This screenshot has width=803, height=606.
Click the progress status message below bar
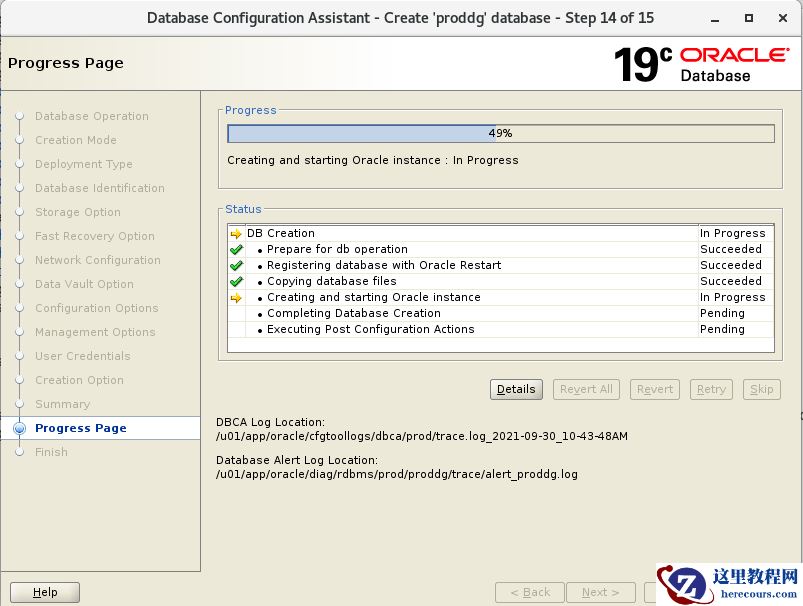tap(373, 160)
